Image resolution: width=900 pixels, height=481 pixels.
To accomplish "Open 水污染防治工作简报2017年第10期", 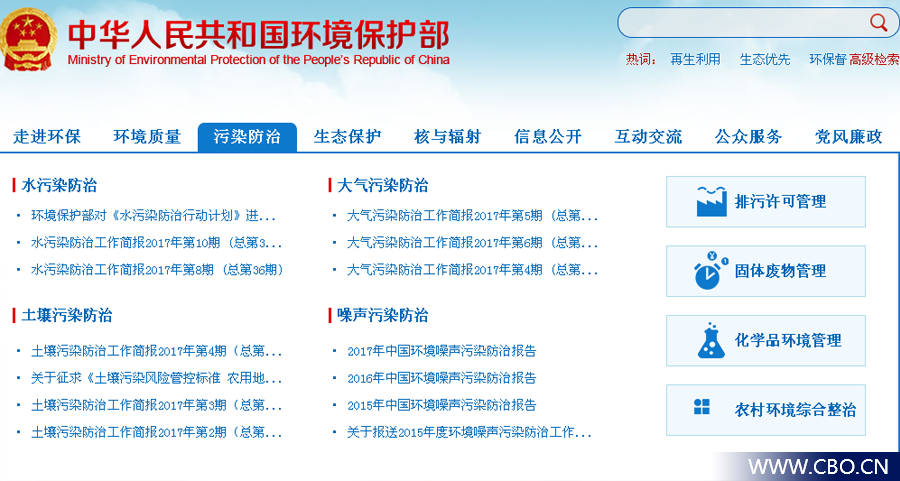I will (x=156, y=243).
